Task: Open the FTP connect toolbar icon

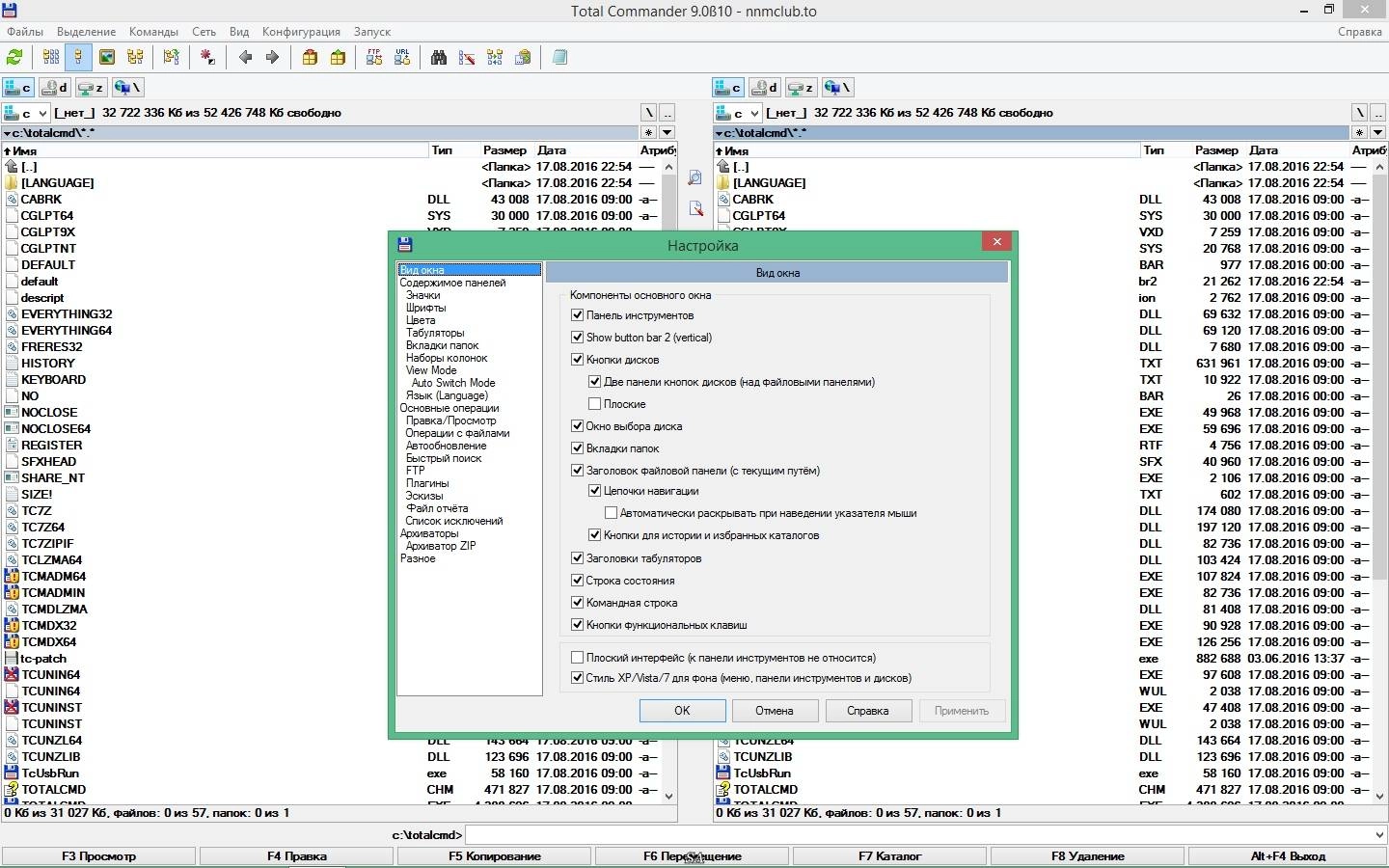Action: [x=374, y=58]
